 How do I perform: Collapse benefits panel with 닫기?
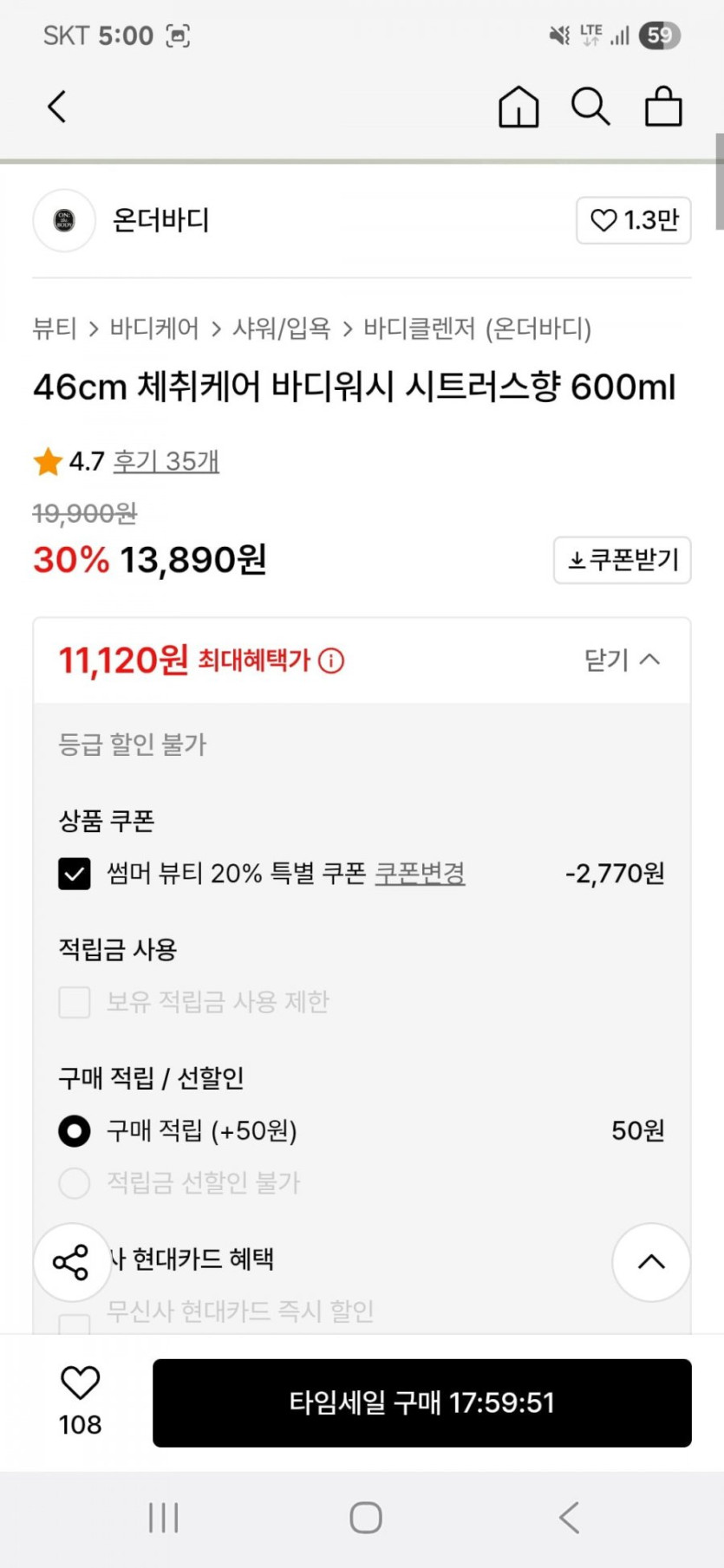pos(622,660)
